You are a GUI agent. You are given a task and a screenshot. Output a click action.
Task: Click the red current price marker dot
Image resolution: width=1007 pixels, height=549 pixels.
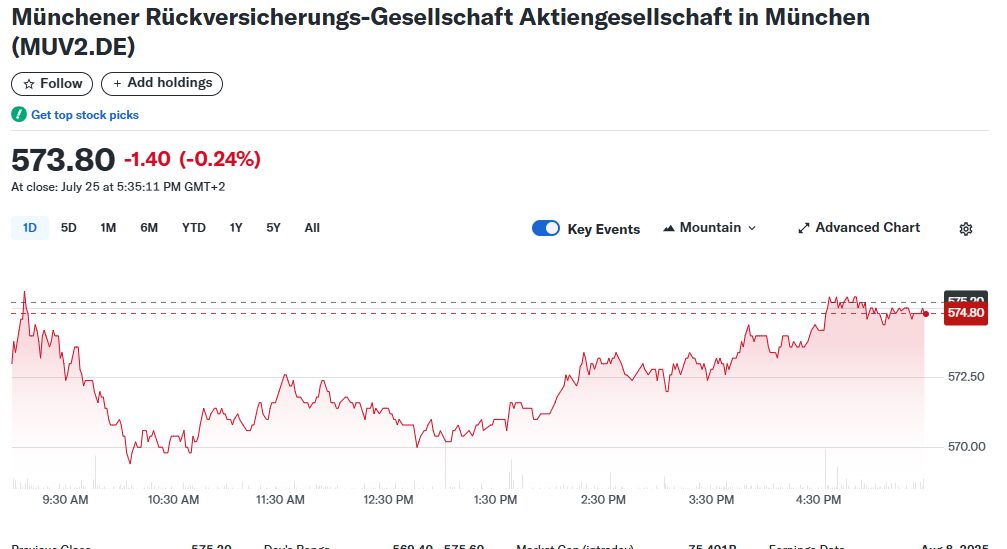pos(925,313)
